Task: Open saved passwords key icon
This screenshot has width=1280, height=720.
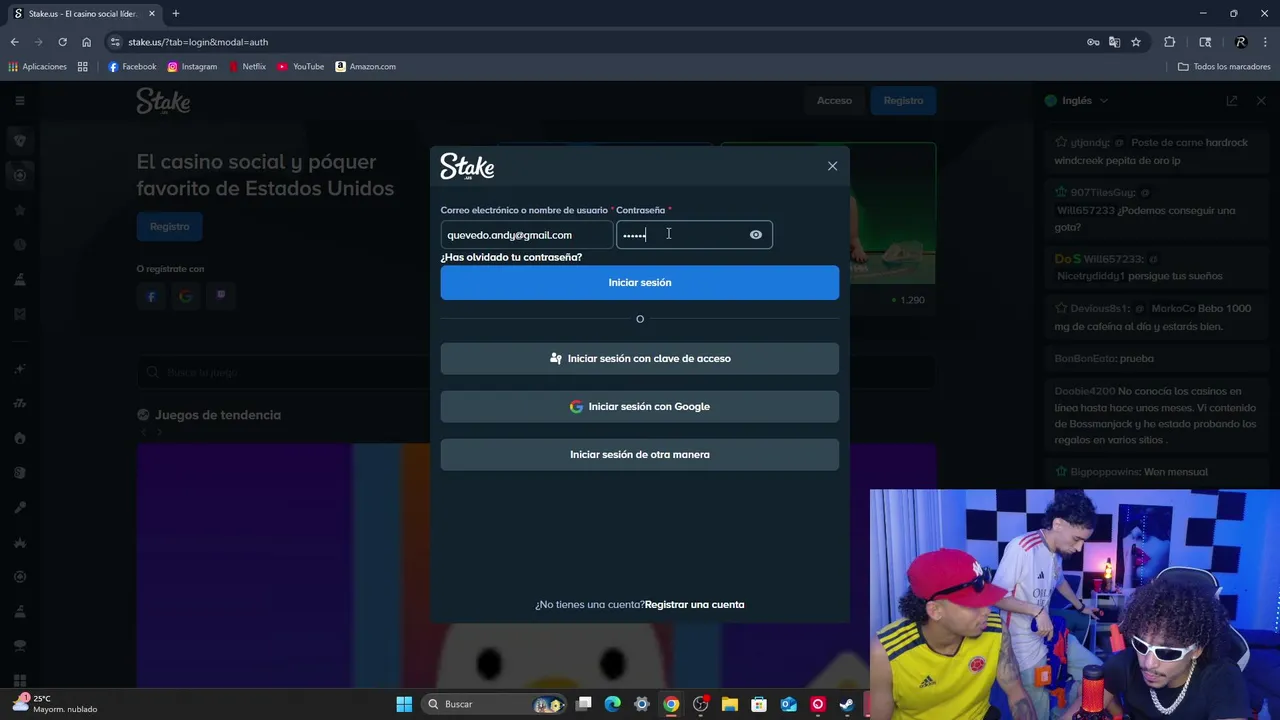Action: (1093, 42)
